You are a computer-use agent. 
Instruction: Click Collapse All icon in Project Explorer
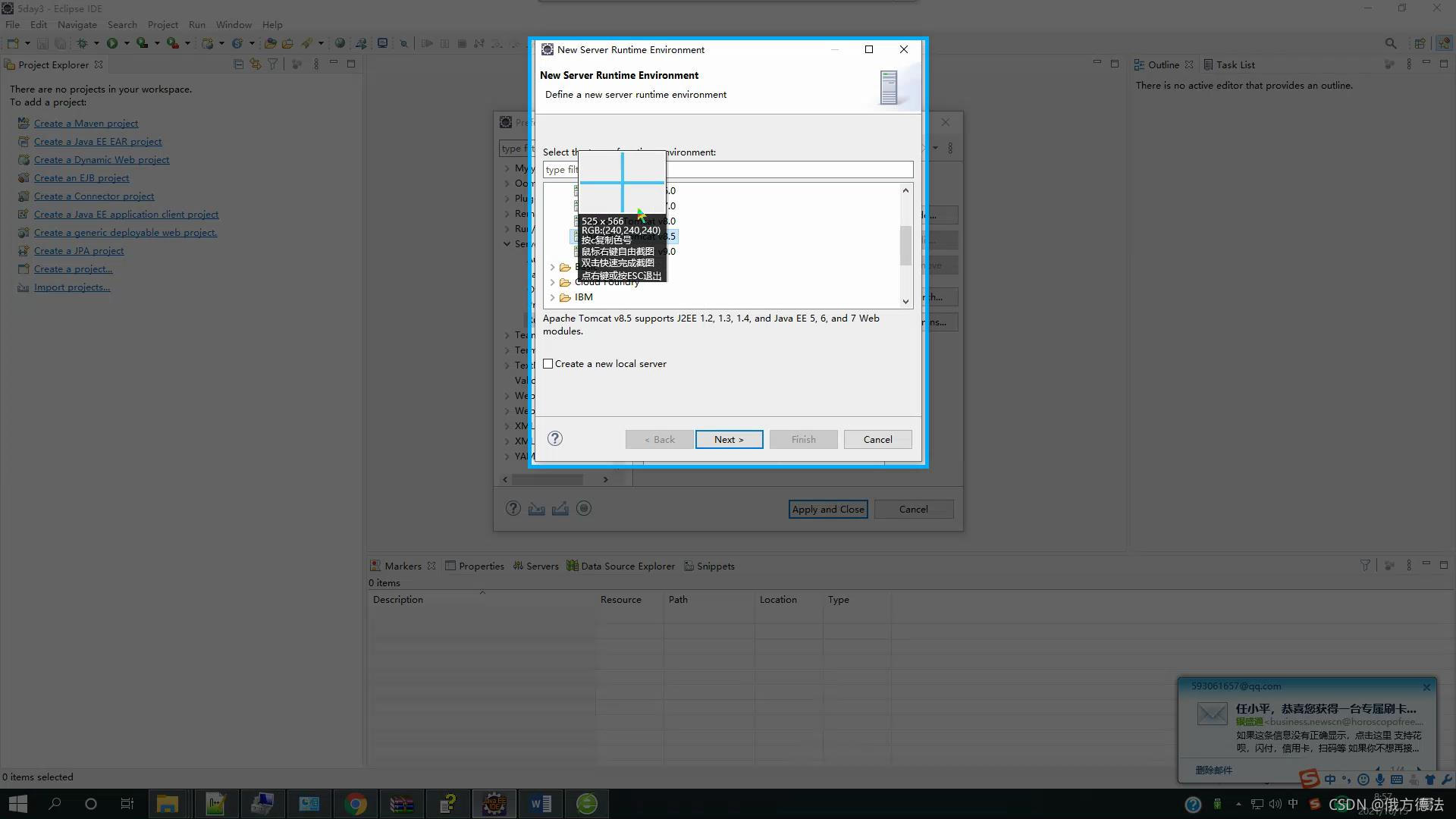coord(238,64)
